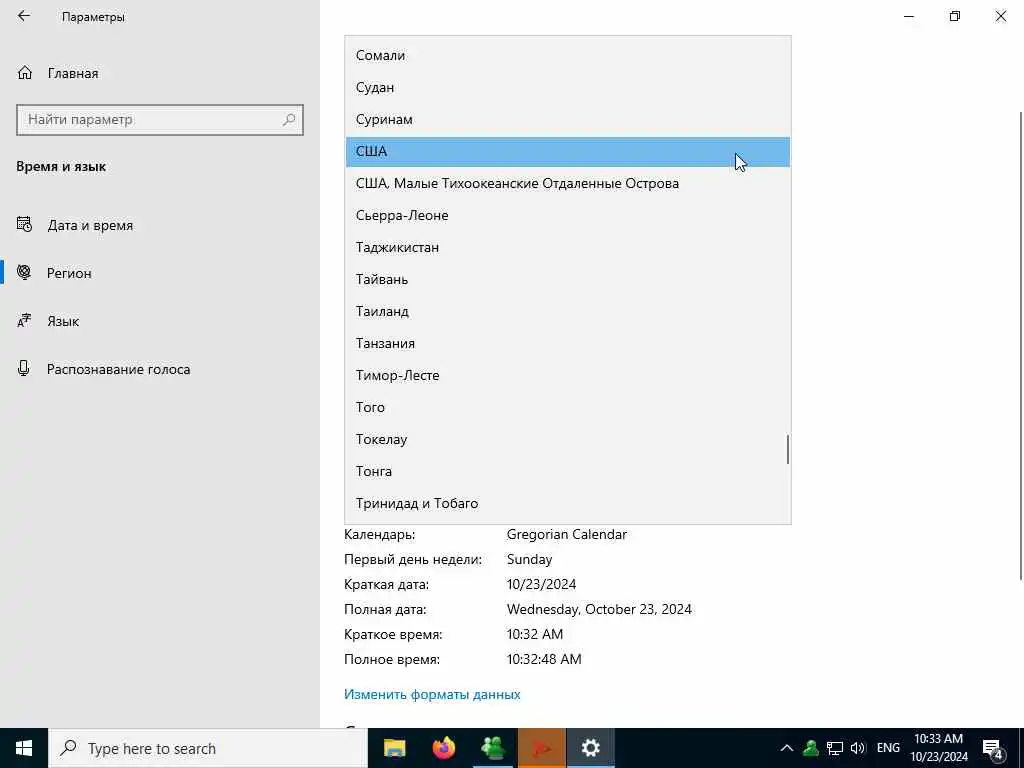
Task: Open the orange taskbar app
Action: pos(542,748)
